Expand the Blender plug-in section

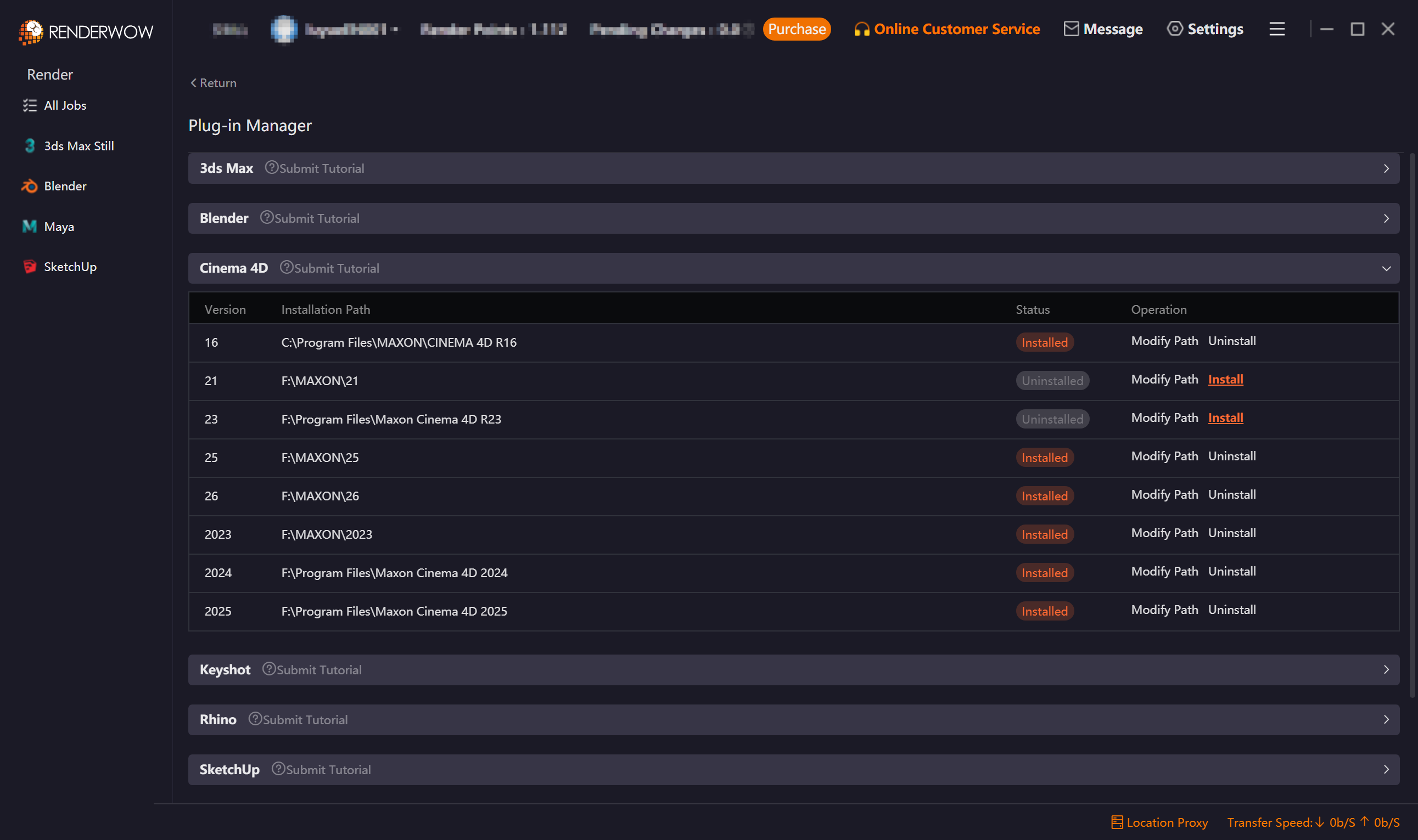[x=1386, y=218]
